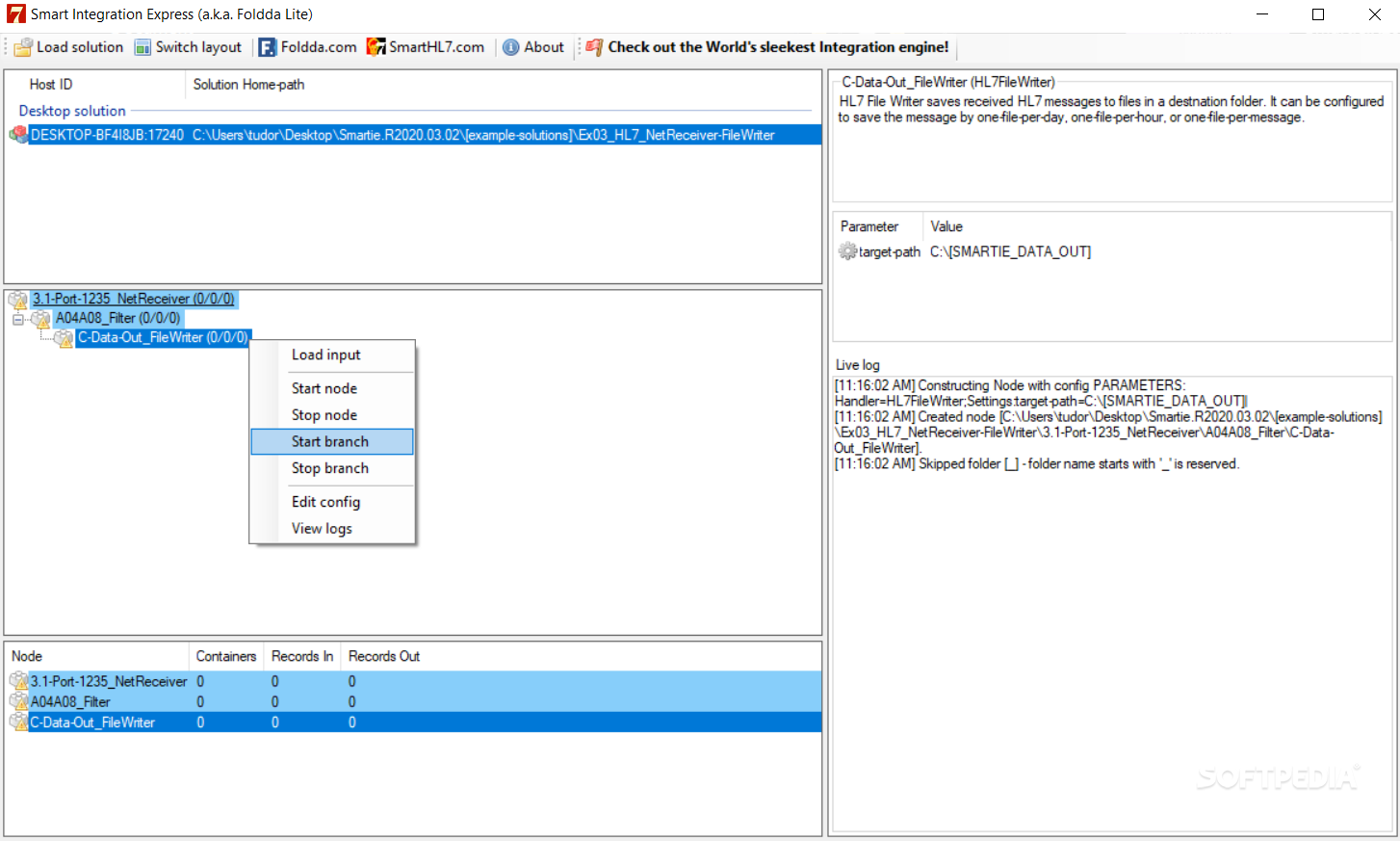Screen dimensions: 1400x841
Task: Select the 3.1-Port-1235_NetReceiver tree node
Action: [x=133, y=300]
